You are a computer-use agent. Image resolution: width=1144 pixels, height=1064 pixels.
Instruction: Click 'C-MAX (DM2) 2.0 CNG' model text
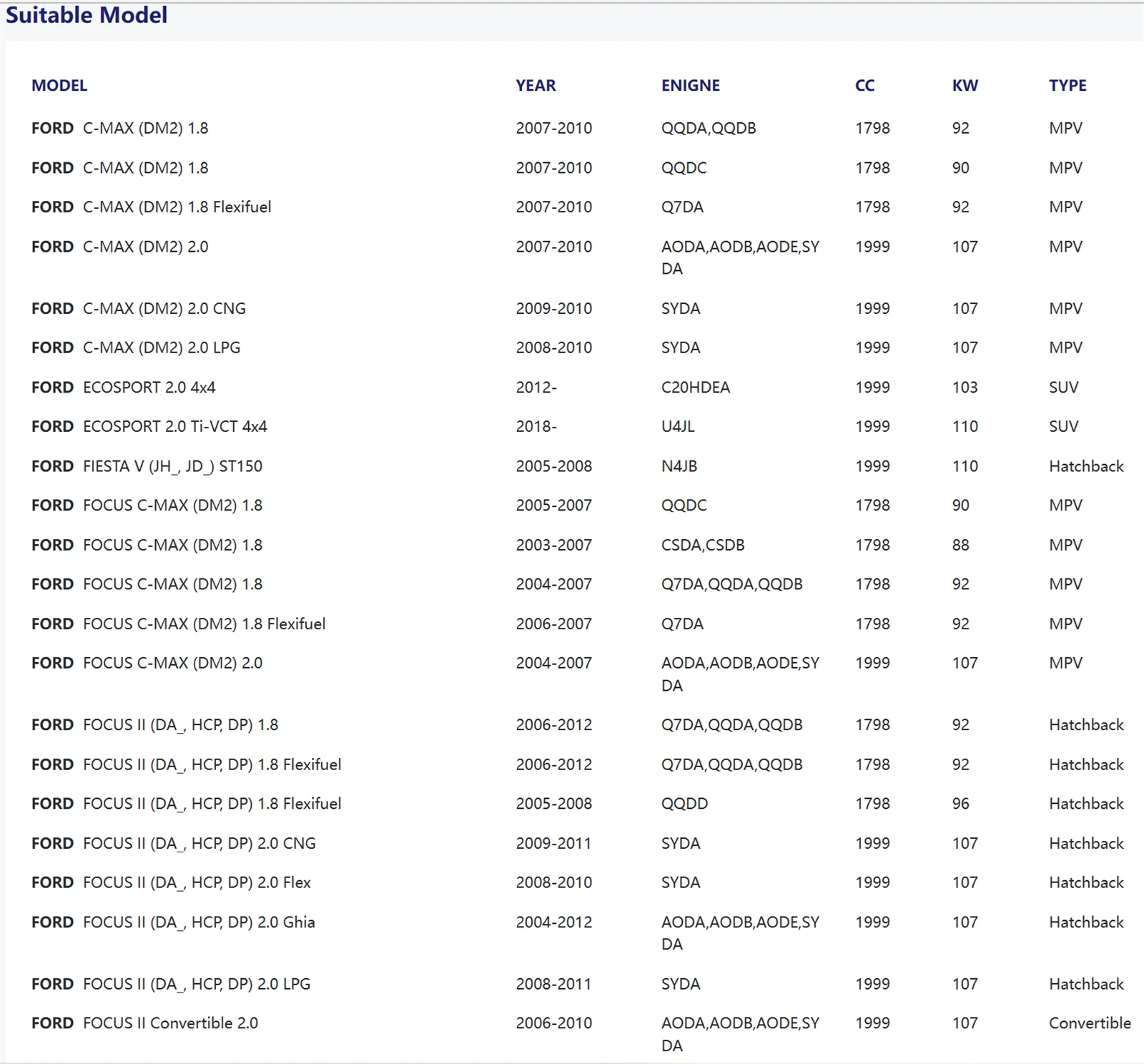[164, 309]
